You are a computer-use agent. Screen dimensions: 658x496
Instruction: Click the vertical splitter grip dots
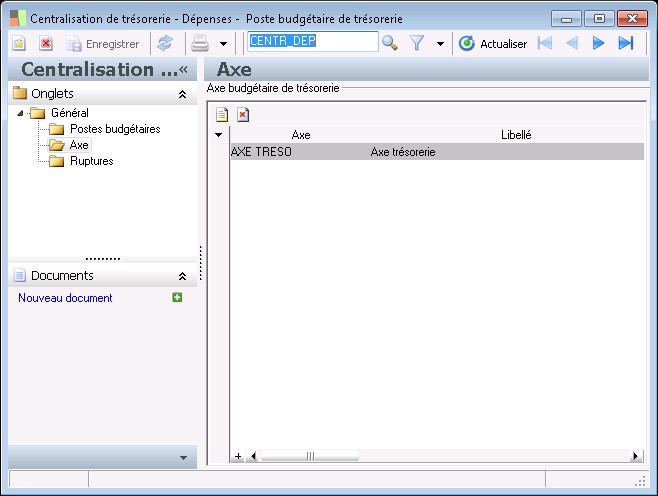(201, 263)
